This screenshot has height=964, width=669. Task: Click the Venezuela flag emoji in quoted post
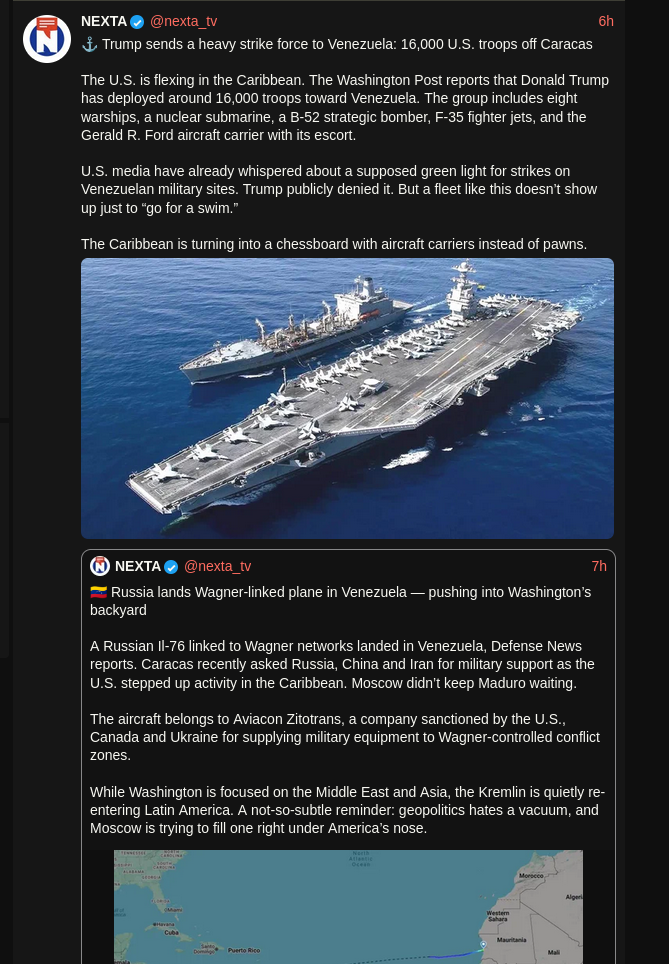[98, 592]
